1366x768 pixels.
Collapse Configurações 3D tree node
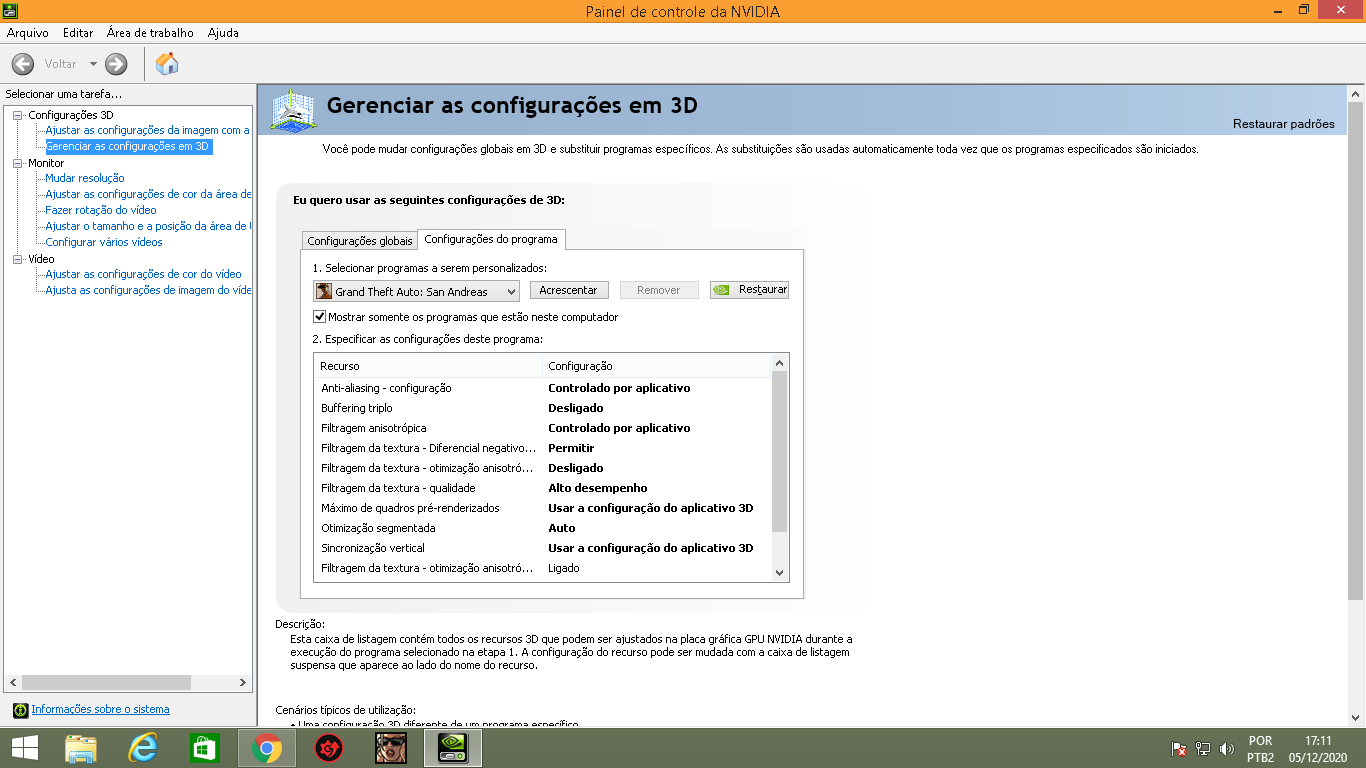17,115
